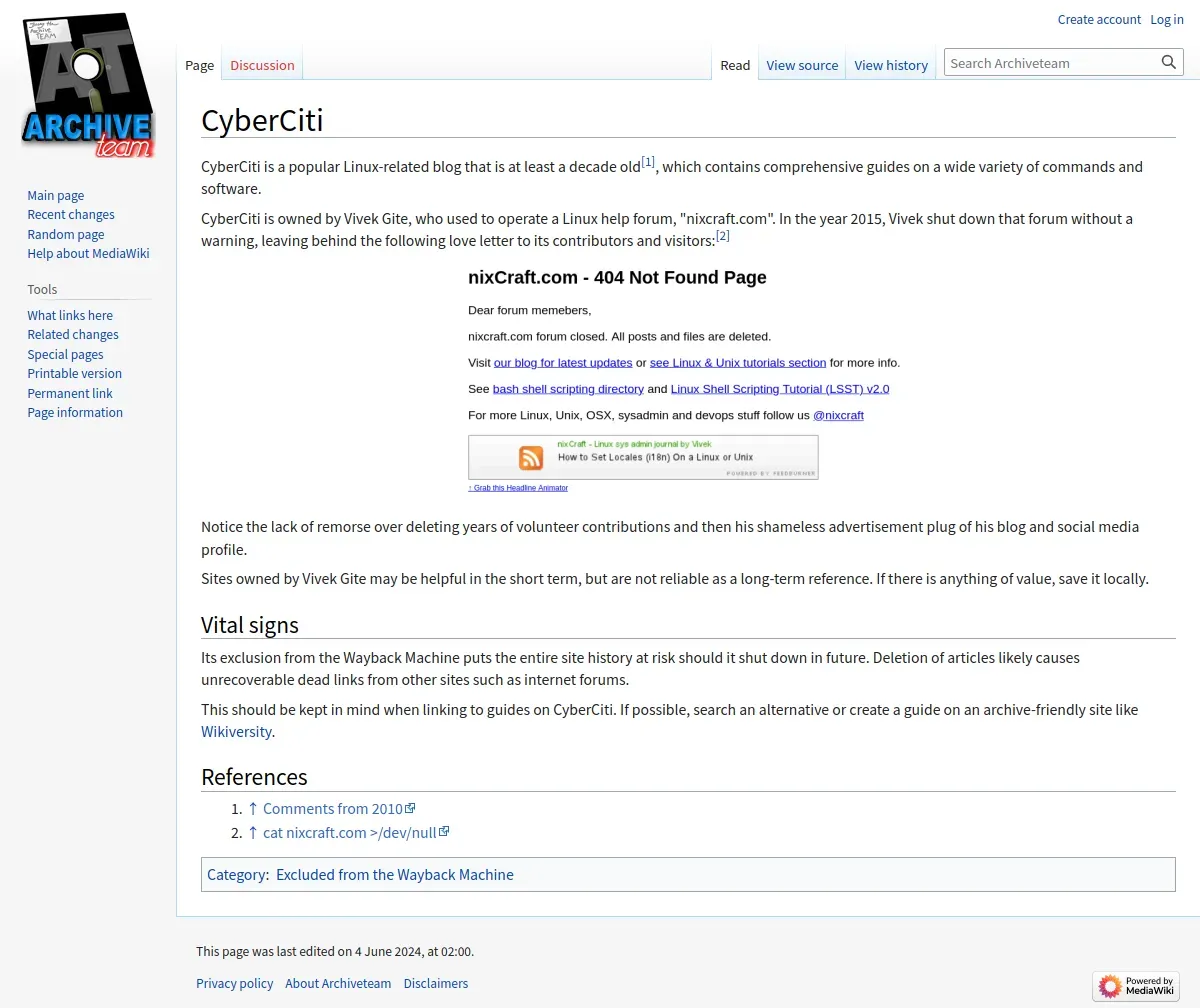Open cat nixcraft.com >/dev/null reference
Viewport: 1200px width, 1008px height.
356,833
